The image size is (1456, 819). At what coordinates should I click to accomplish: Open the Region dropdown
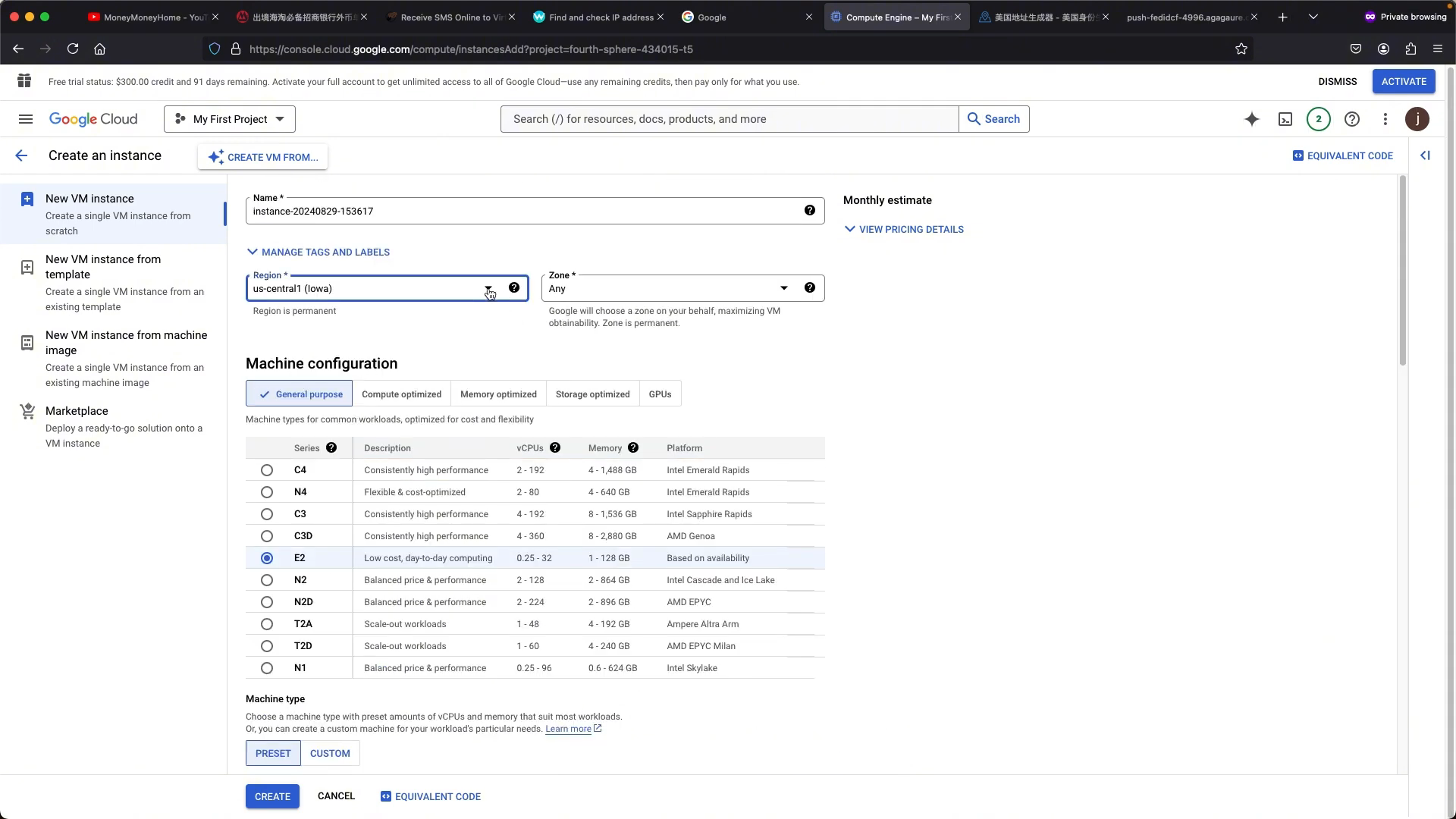[387, 288]
